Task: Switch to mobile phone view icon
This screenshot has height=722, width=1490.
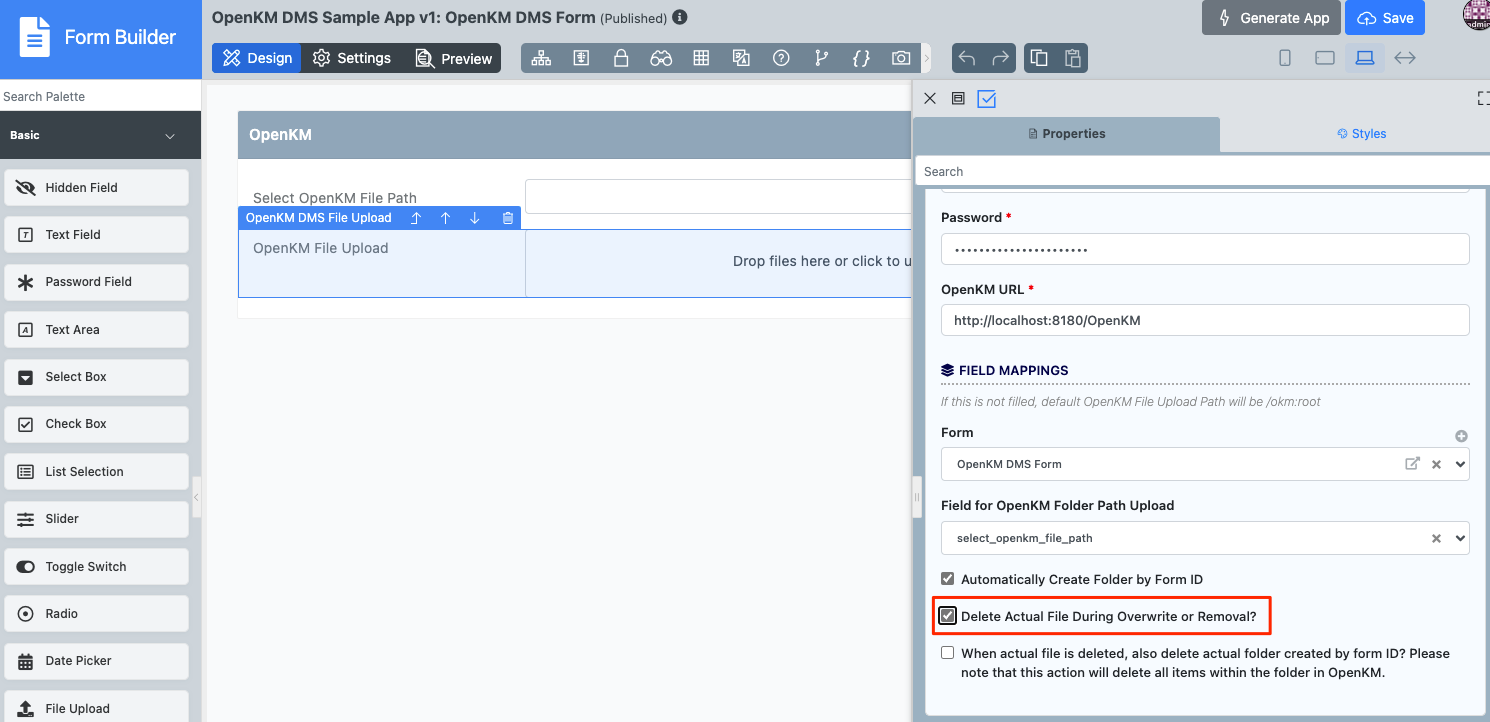Action: pyautogui.click(x=1285, y=58)
